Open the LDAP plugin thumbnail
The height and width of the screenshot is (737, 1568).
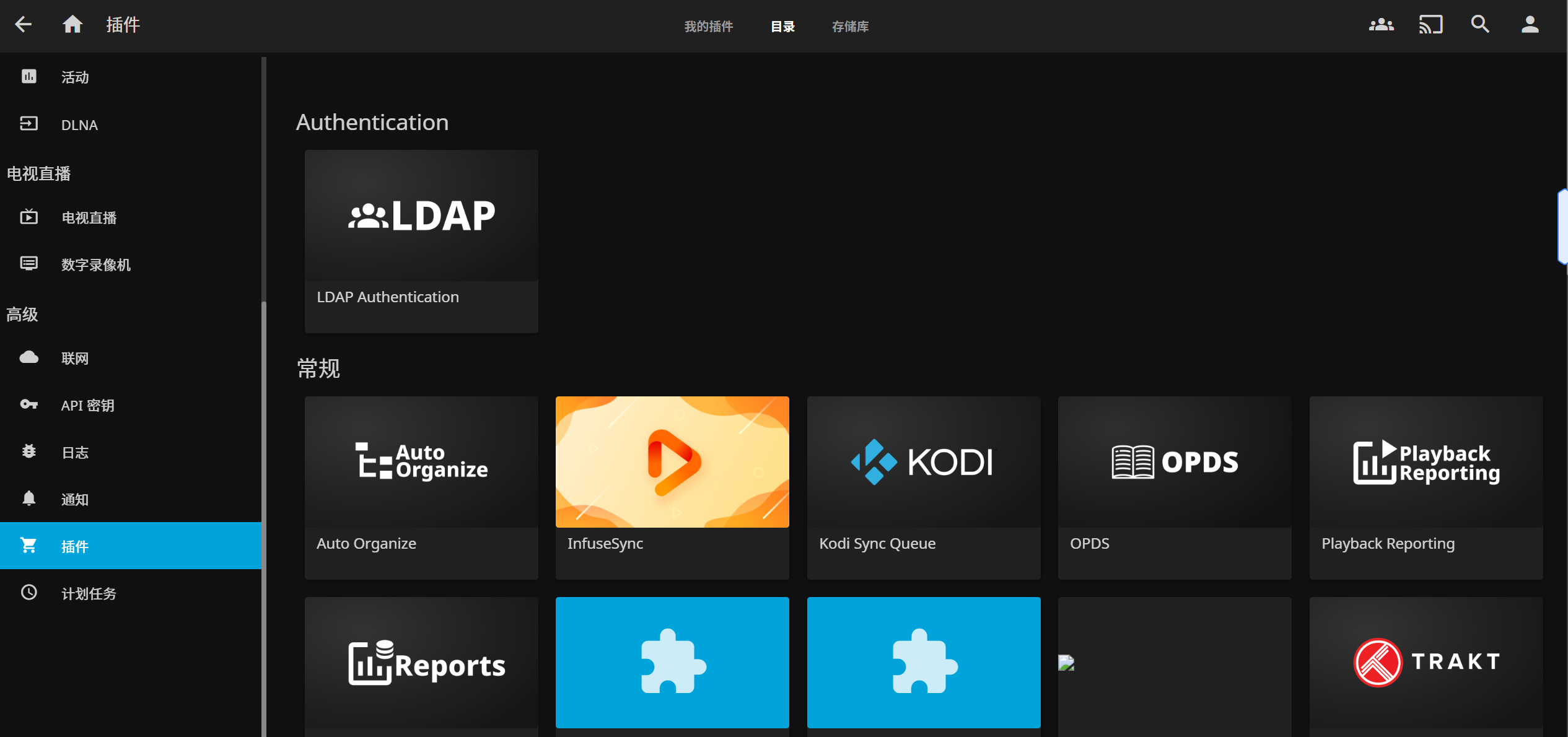click(421, 216)
